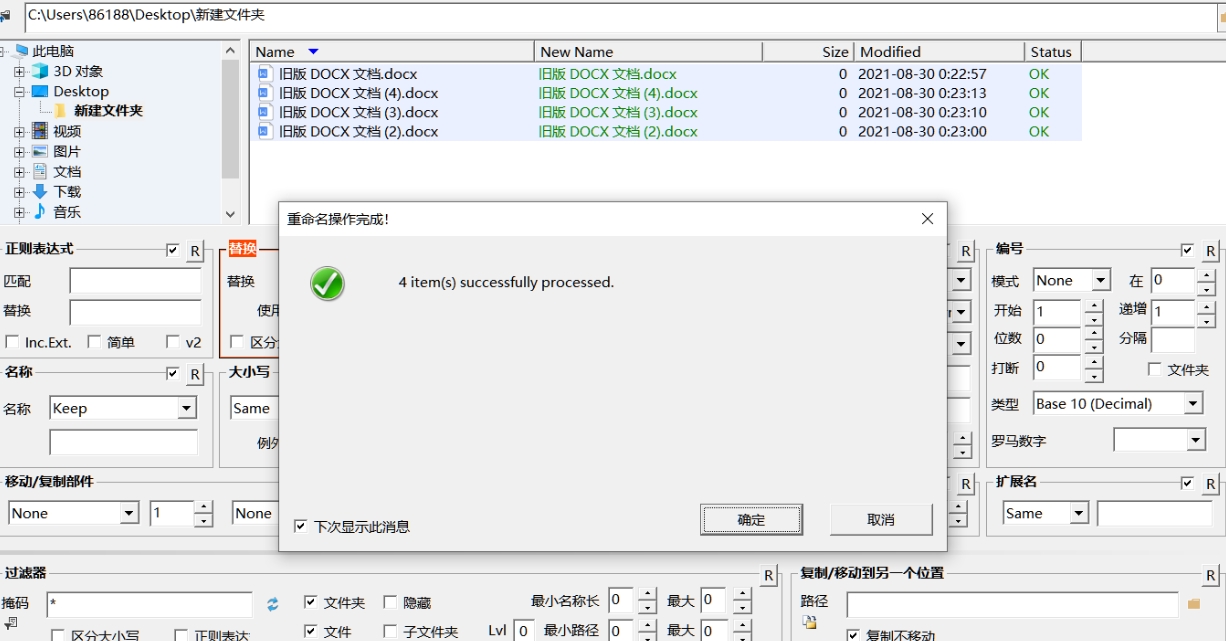The width and height of the screenshot is (1226, 641).
Task: Click the blue sort arrow in Name header
Action: coord(313,51)
